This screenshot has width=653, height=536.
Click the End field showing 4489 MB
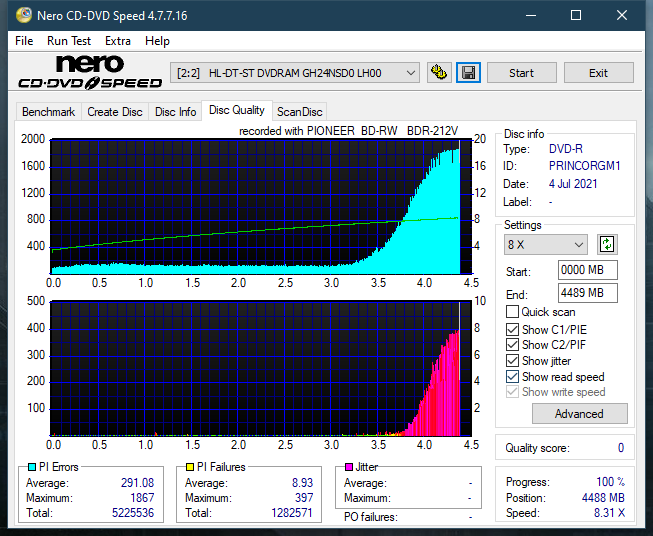pyautogui.click(x=588, y=293)
